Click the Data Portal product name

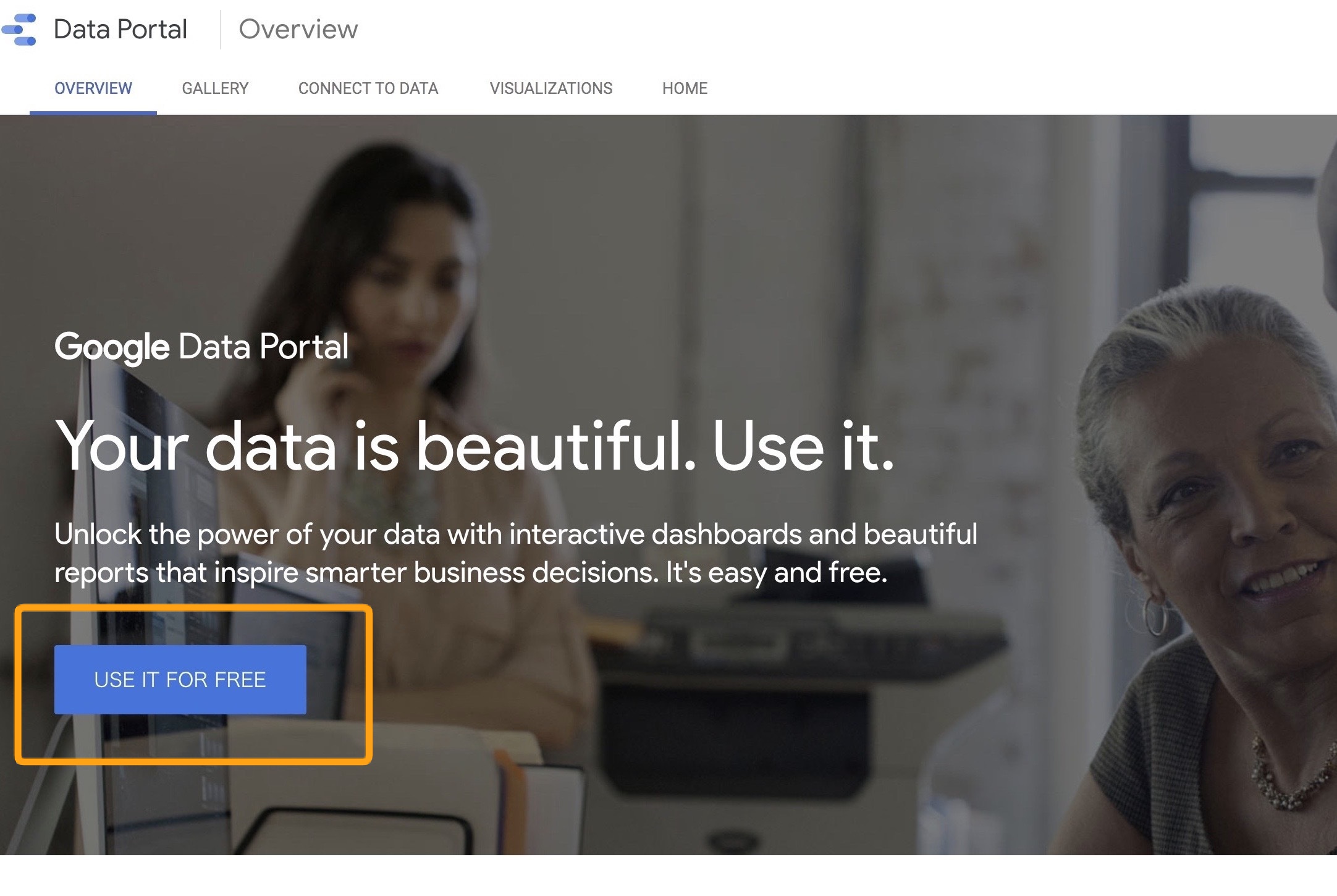click(x=120, y=30)
